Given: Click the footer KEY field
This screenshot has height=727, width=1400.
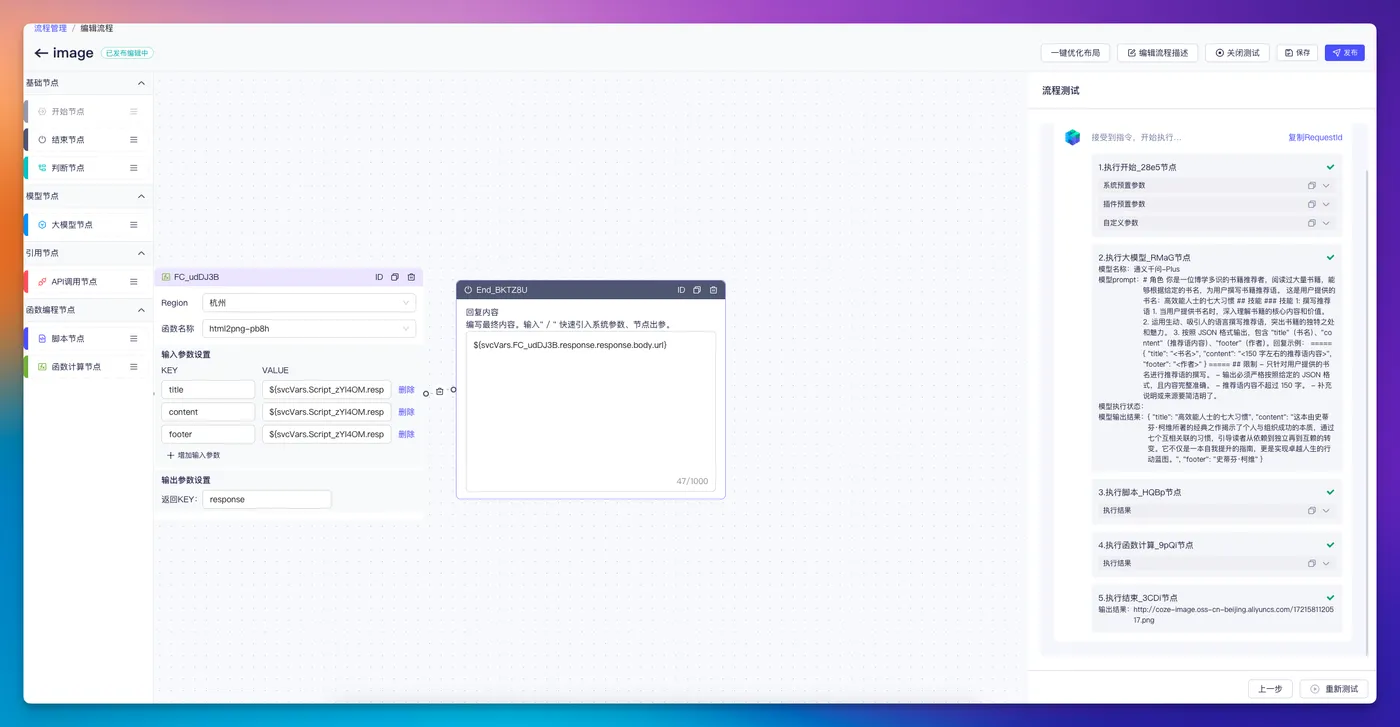Looking at the screenshot, I should click(208, 434).
